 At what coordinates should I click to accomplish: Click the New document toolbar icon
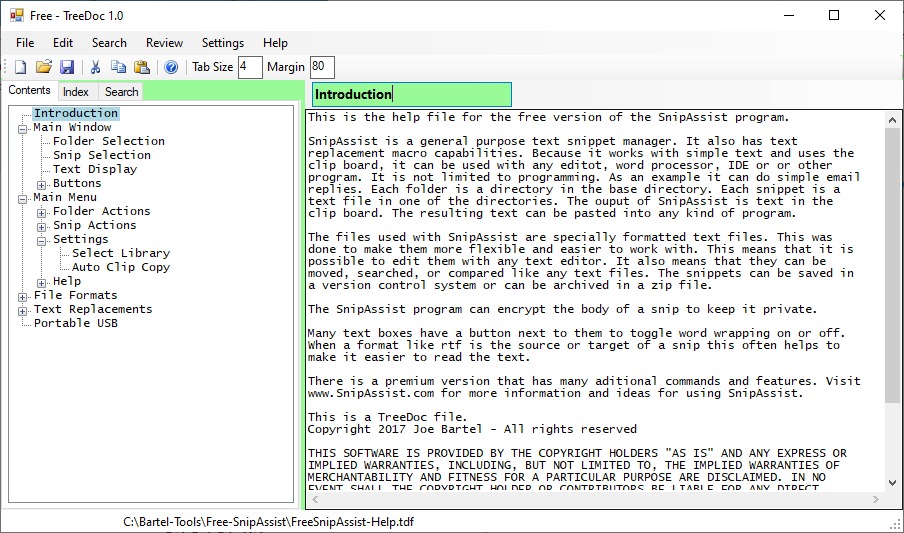click(x=21, y=67)
